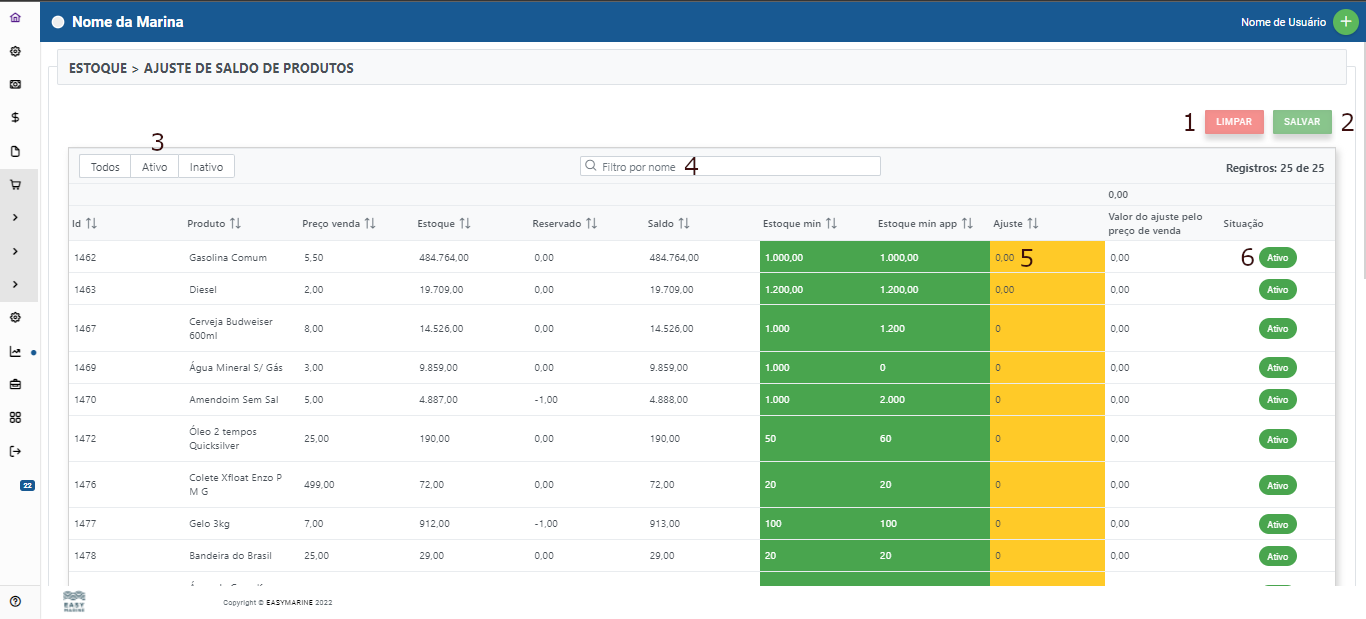The image size is (1366, 619).
Task: Click the document file icon in sidebar
Action: click(15, 152)
